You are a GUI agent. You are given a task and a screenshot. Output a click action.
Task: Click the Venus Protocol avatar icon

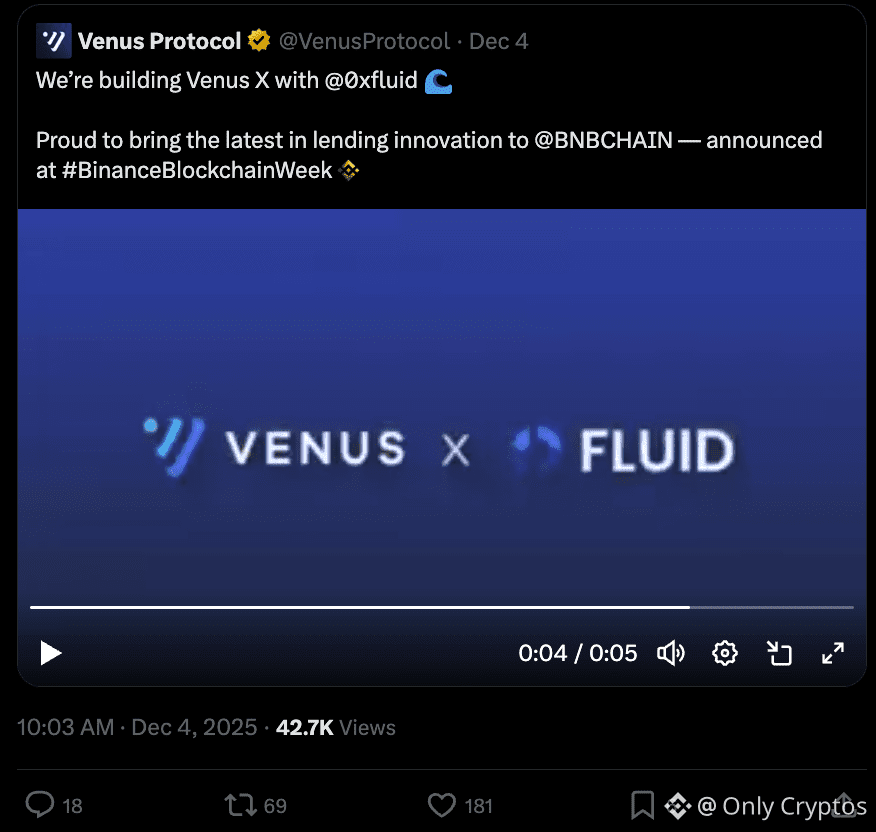[x=53, y=41]
